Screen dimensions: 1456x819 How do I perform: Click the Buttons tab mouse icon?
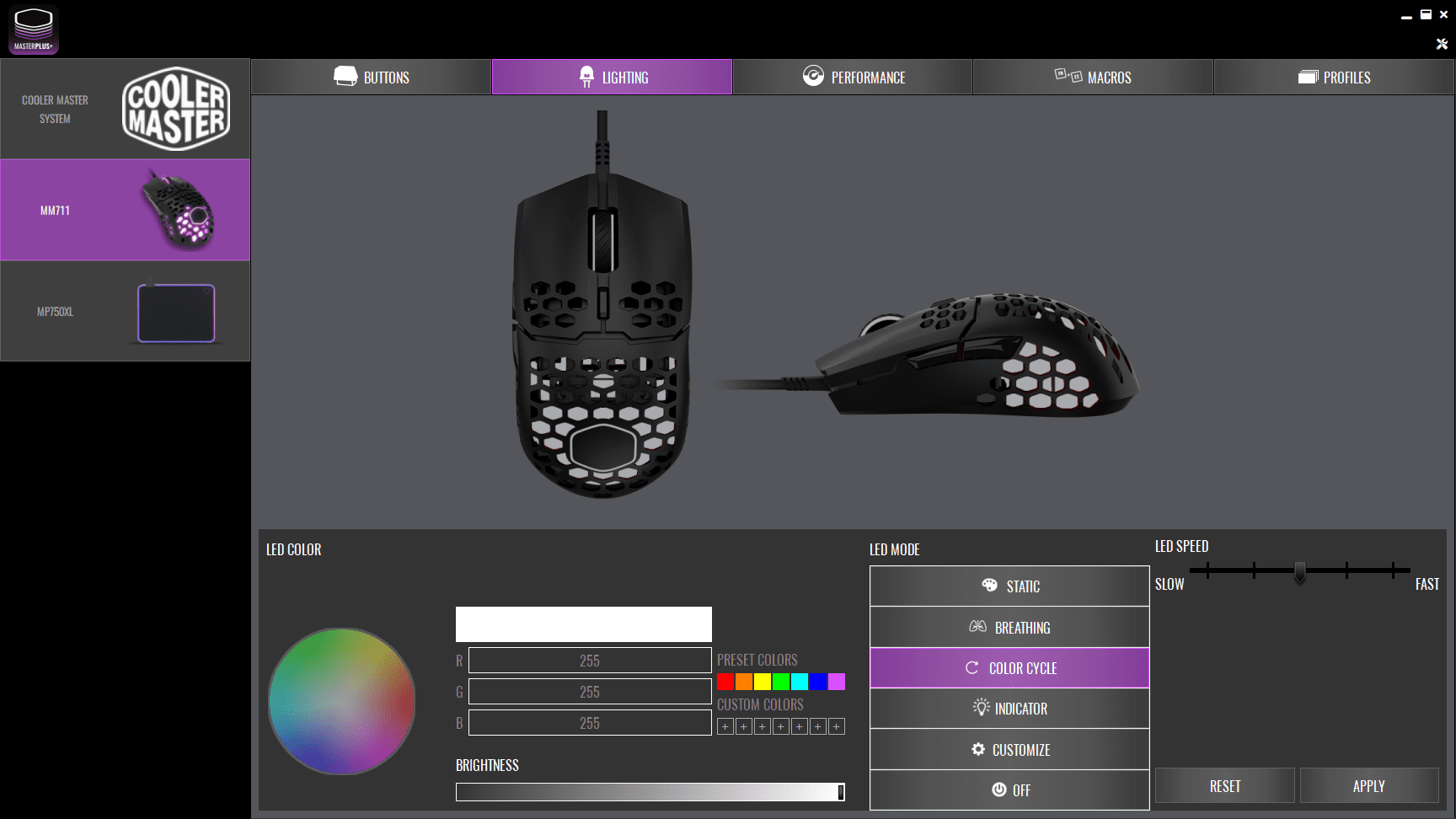345,76
